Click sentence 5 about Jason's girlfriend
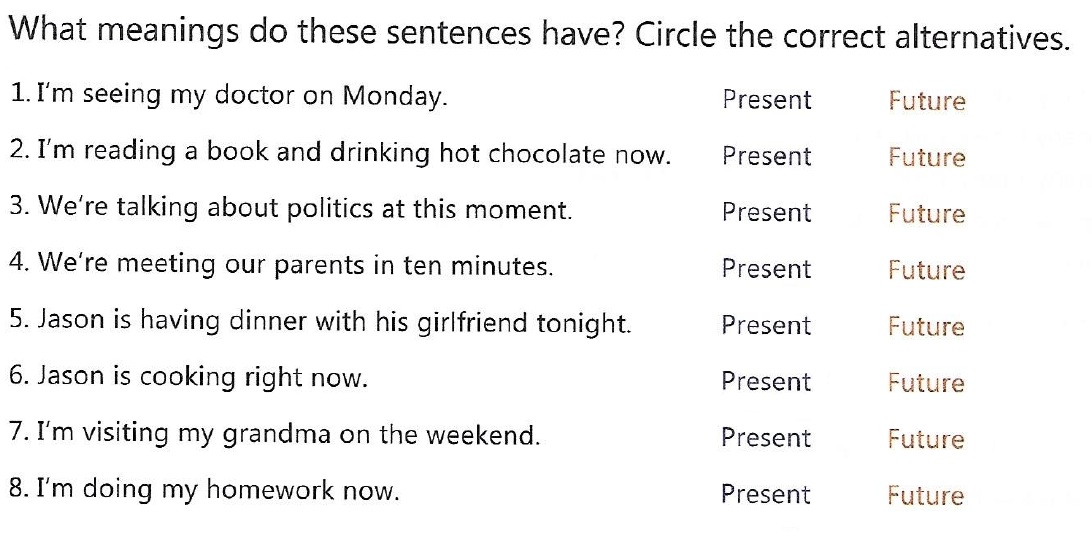1092x544 pixels. click(x=321, y=322)
